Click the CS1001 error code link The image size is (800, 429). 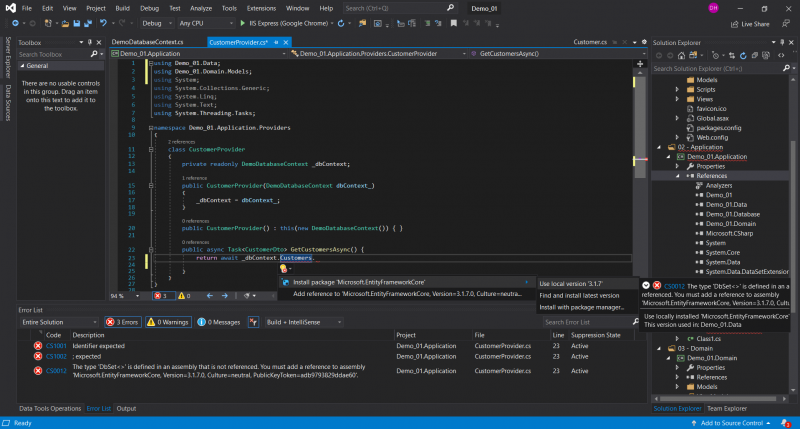click(x=55, y=346)
